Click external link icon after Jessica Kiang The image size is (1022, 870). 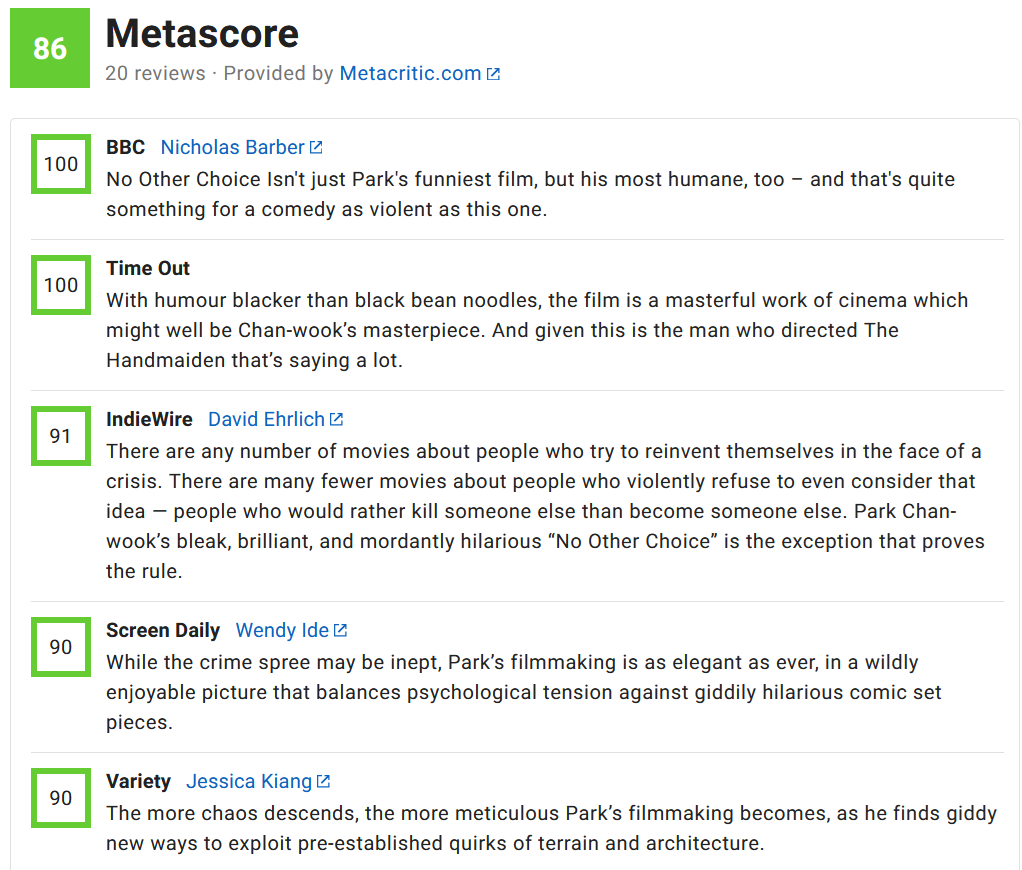point(324,782)
